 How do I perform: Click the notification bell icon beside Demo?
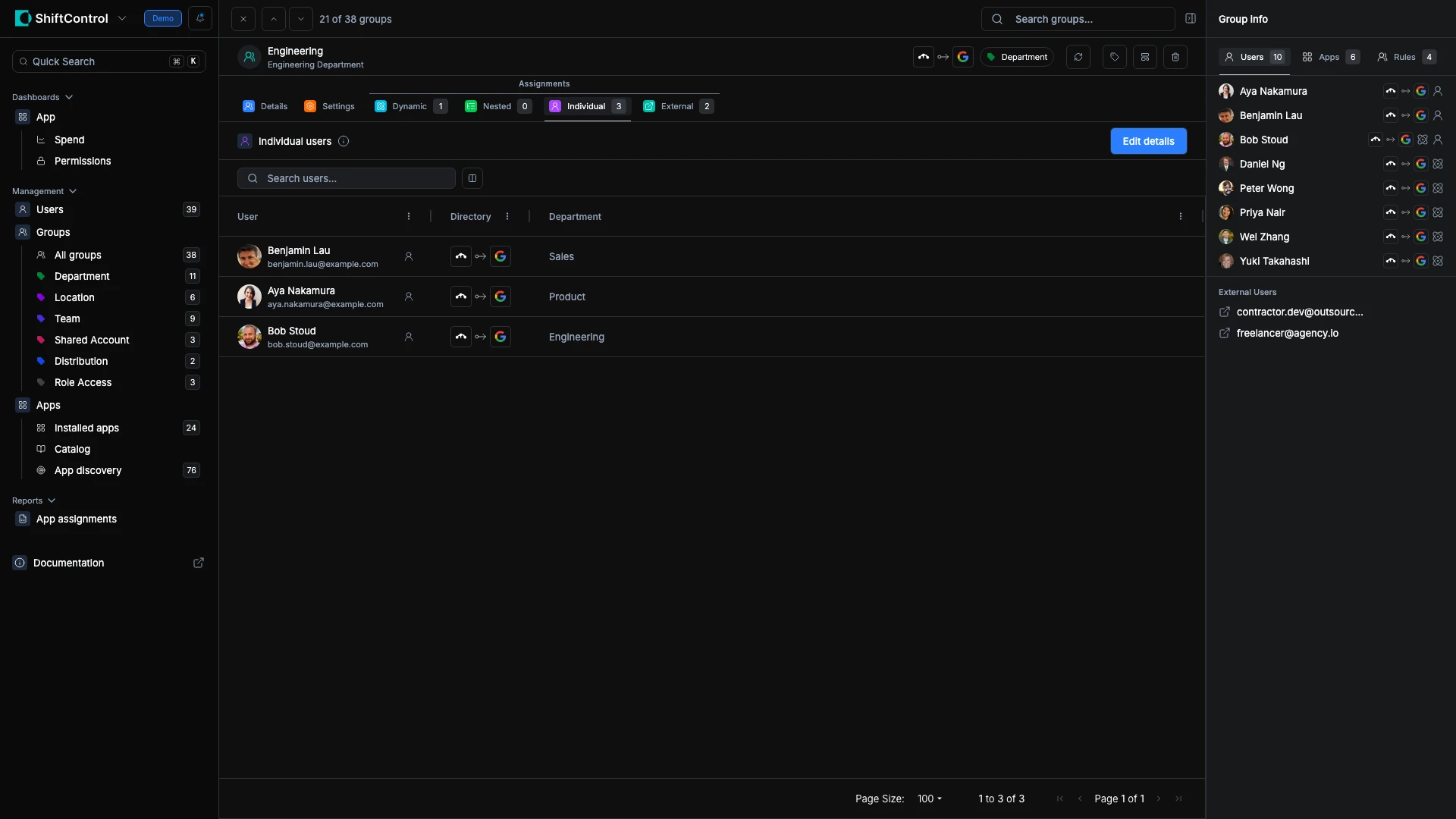click(x=200, y=18)
